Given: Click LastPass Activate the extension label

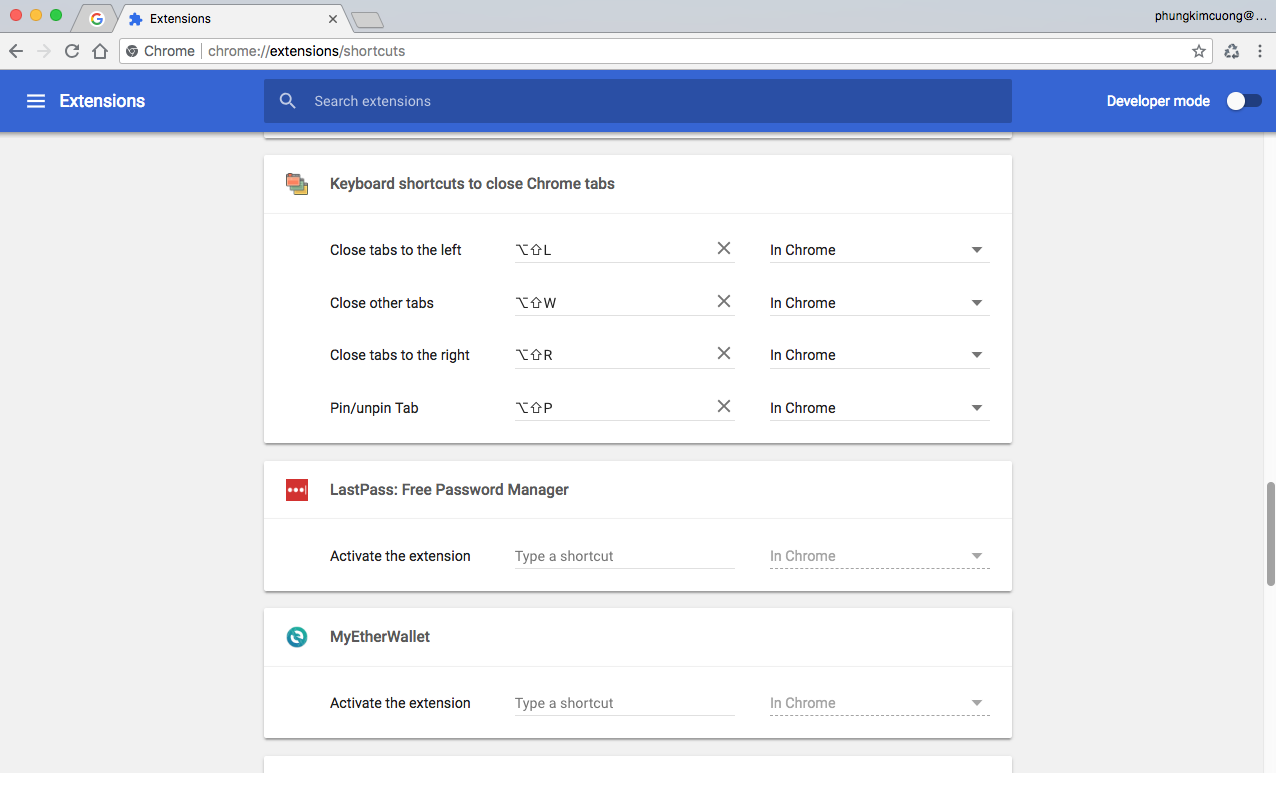Looking at the screenshot, I should pos(400,556).
